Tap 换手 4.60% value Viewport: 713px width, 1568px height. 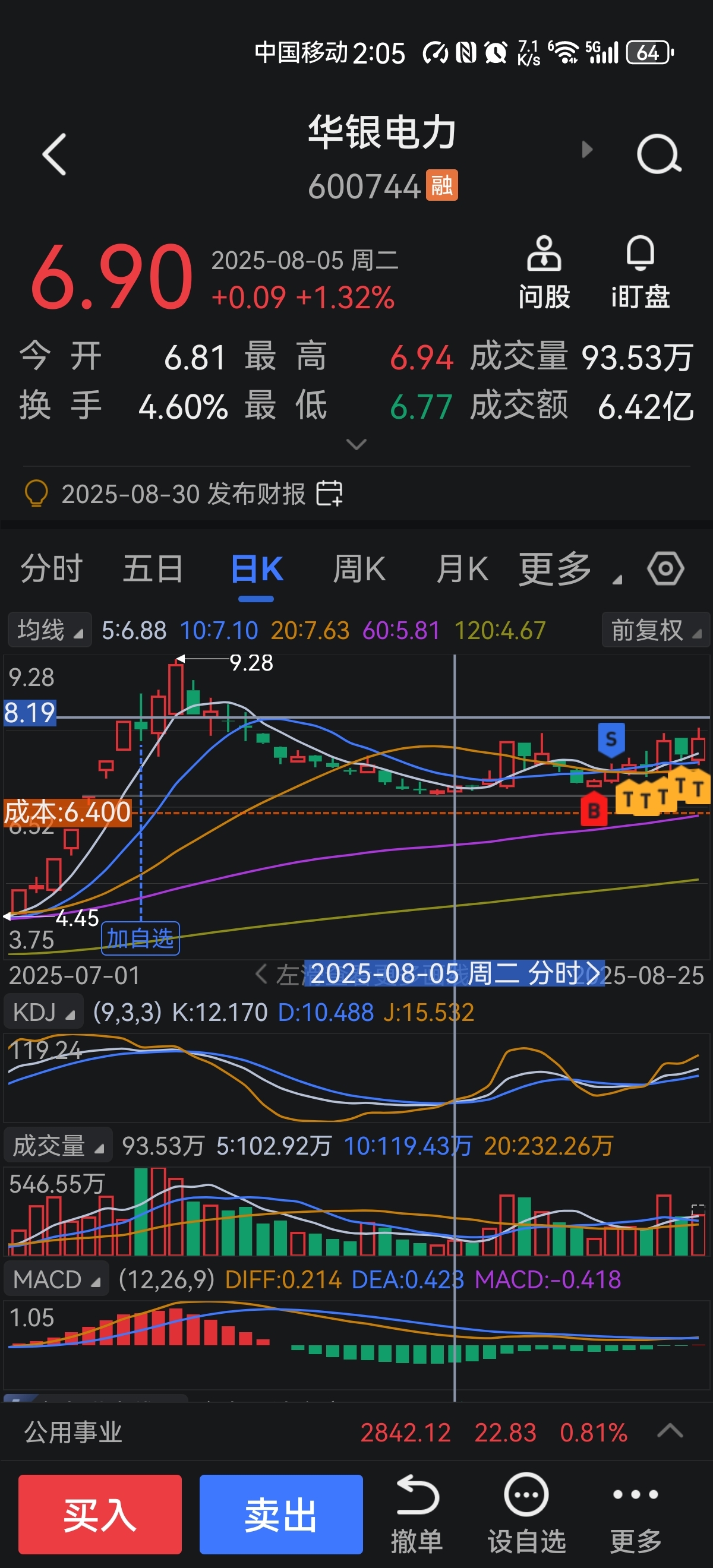183,407
